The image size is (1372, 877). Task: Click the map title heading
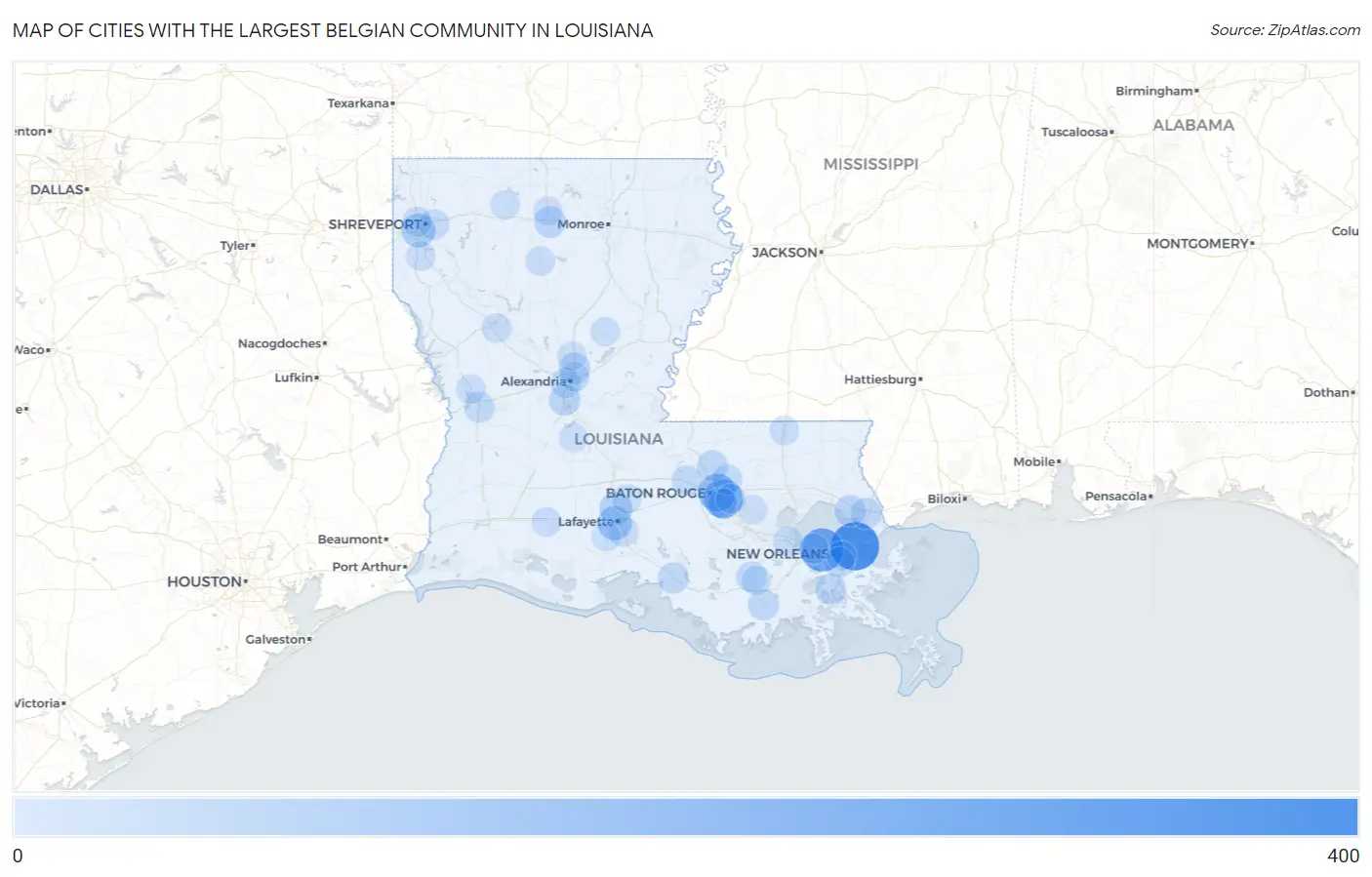pyautogui.click(x=333, y=30)
